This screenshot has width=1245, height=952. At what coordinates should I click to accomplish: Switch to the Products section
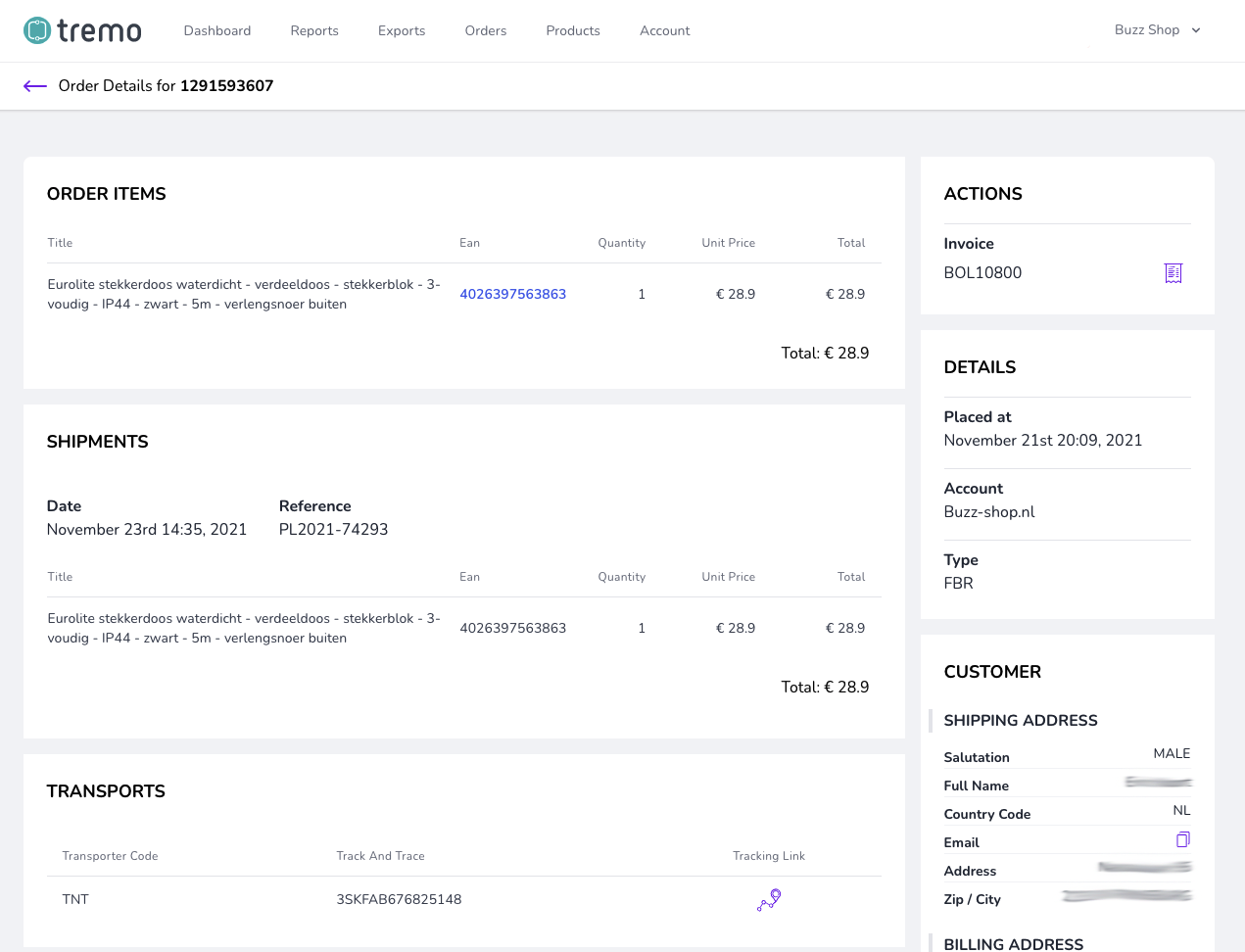coord(573,30)
